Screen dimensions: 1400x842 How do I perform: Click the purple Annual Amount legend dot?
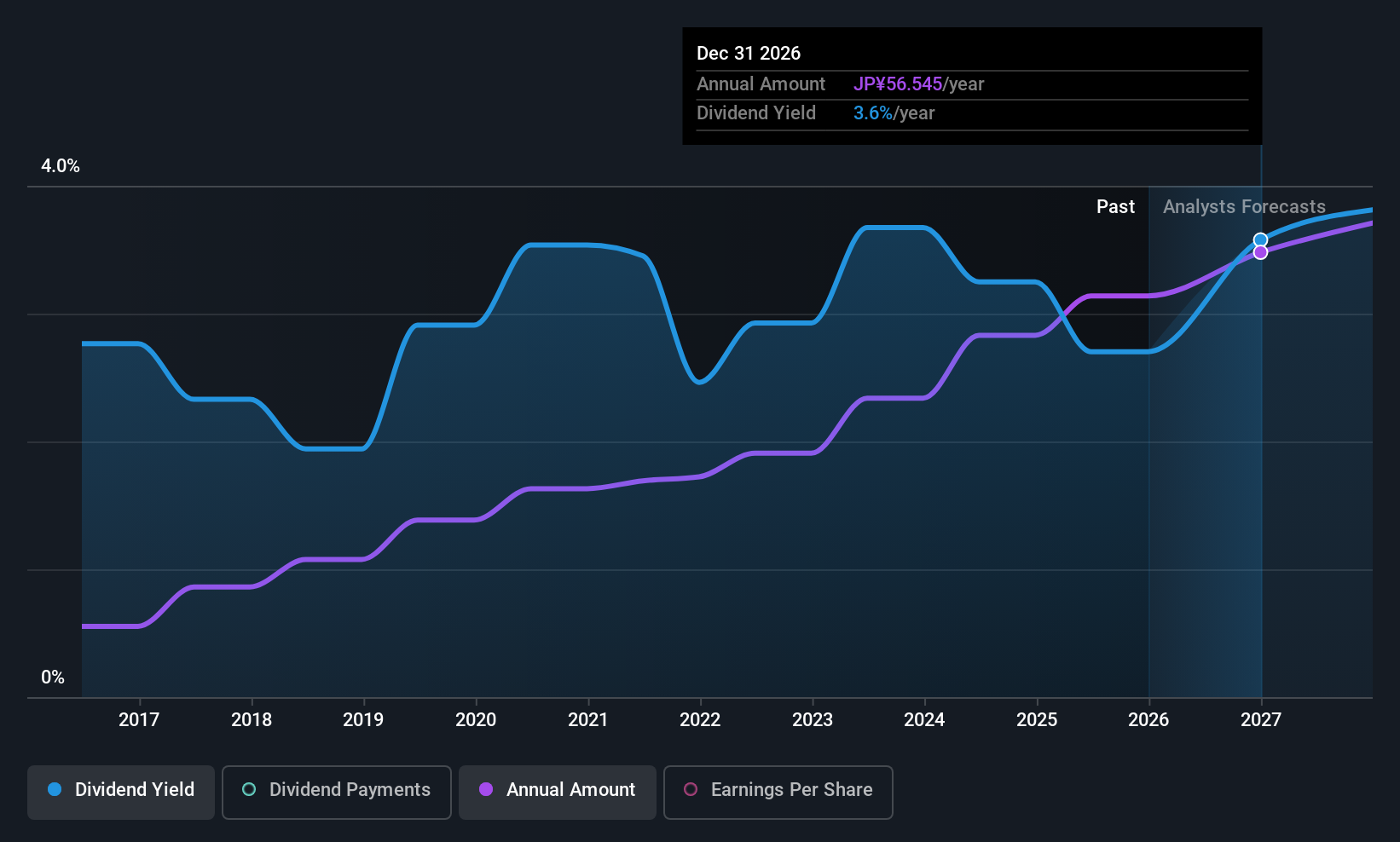pyautogui.click(x=486, y=790)
